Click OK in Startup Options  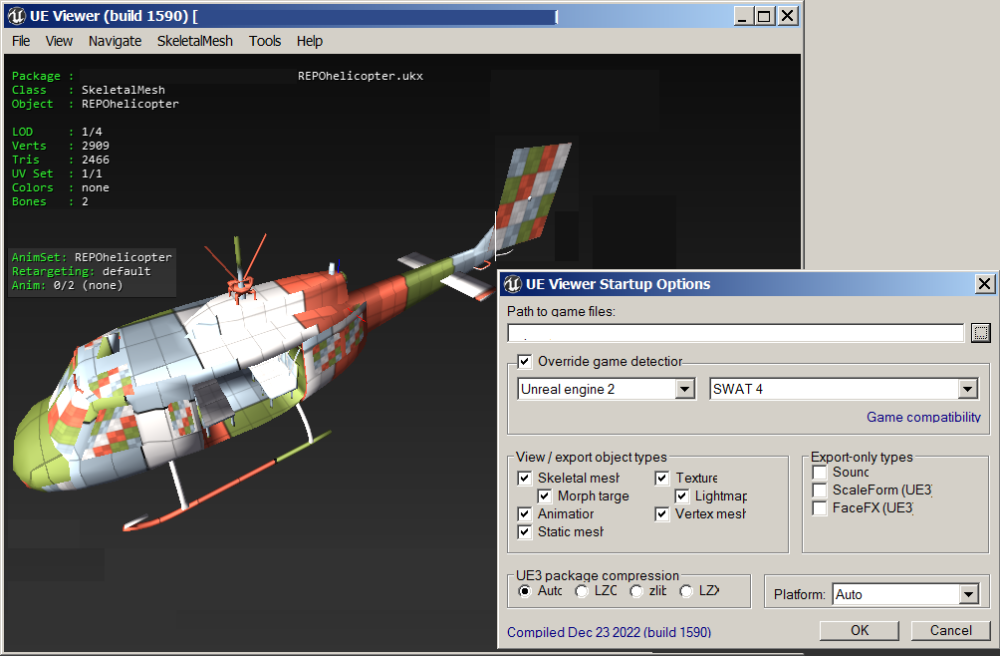point(859,630)
